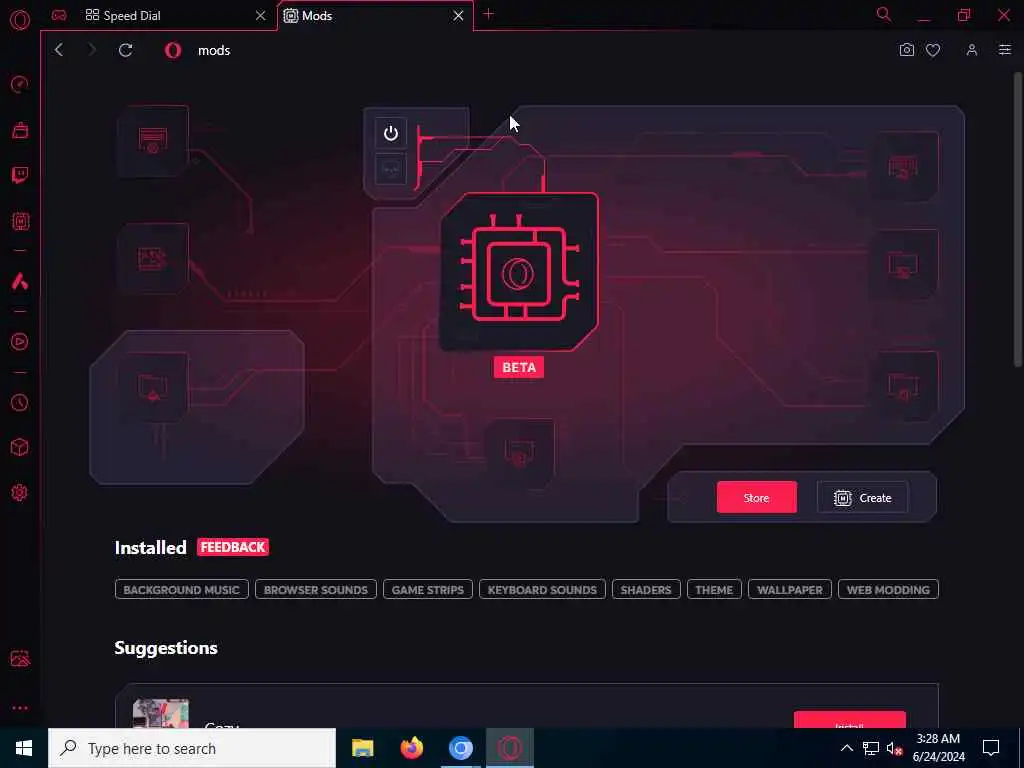Open the profile account icon
The height and width of the screenshot is (768, 1024).
972,50
